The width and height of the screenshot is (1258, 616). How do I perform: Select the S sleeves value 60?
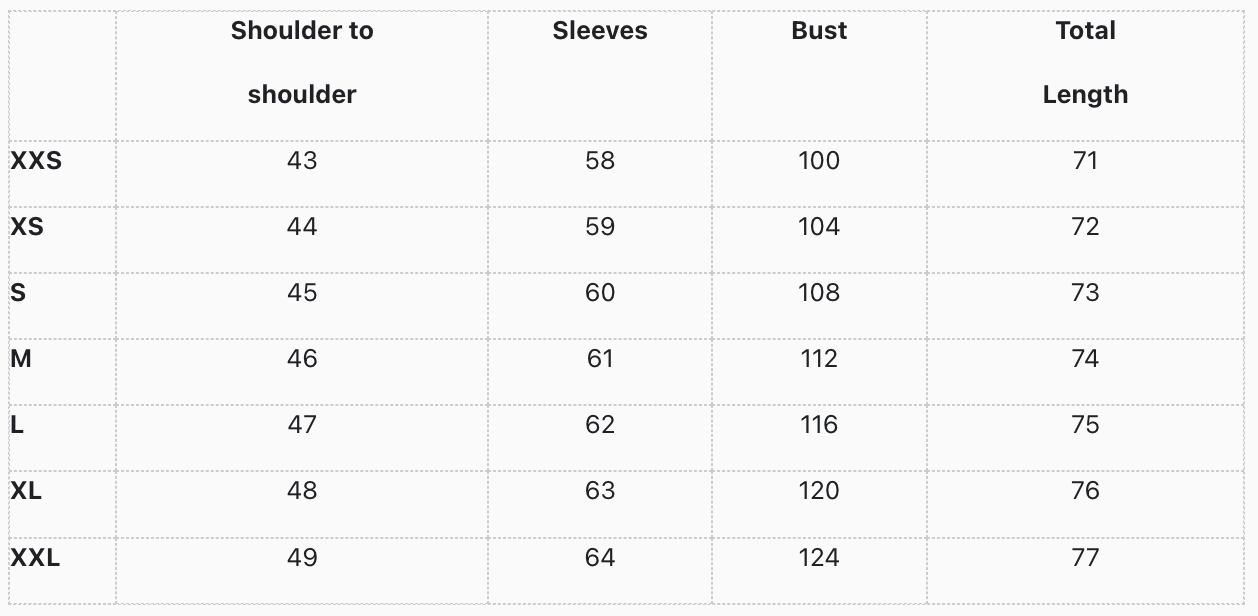pos(600,293)
